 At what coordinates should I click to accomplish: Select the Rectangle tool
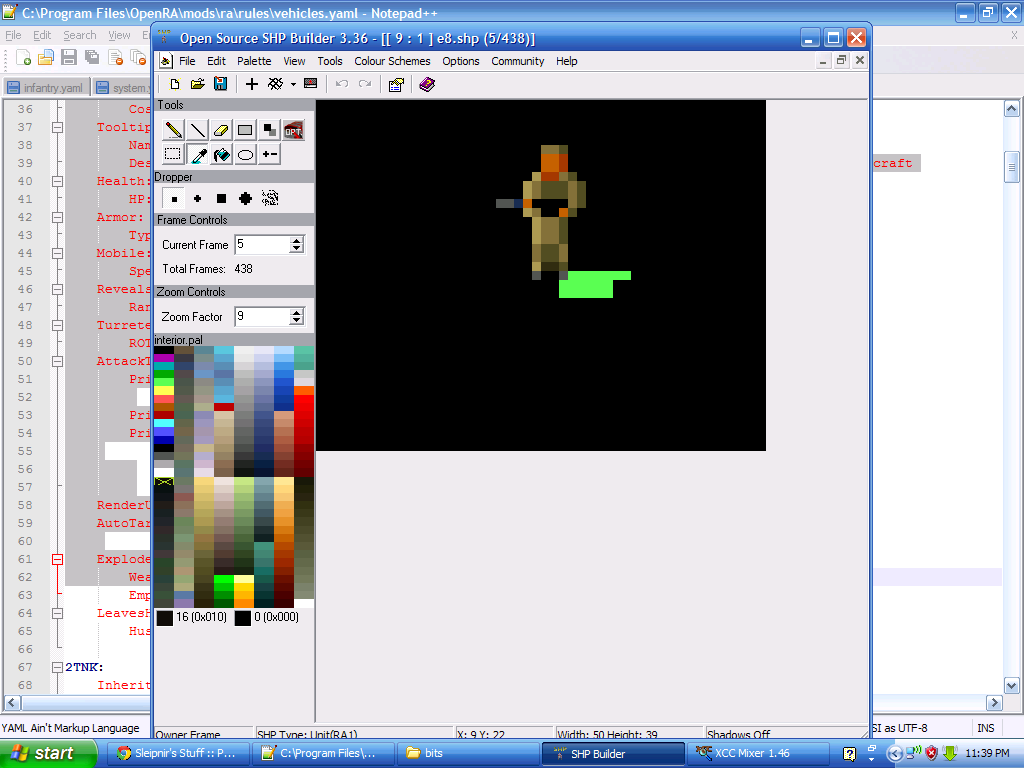click(x=245, y=130)
